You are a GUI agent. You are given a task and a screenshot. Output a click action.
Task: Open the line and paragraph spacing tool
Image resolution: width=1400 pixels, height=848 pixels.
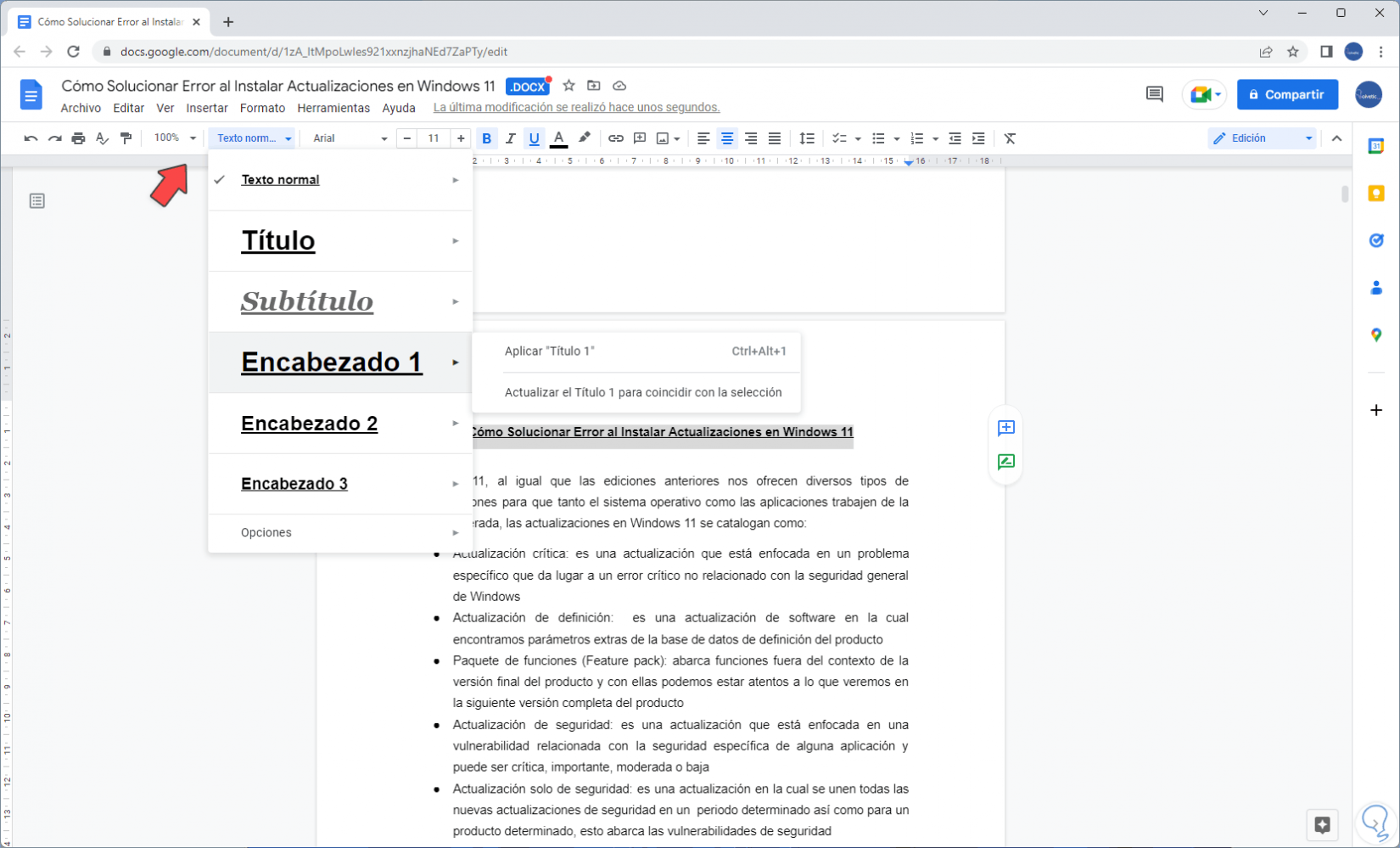807,138
